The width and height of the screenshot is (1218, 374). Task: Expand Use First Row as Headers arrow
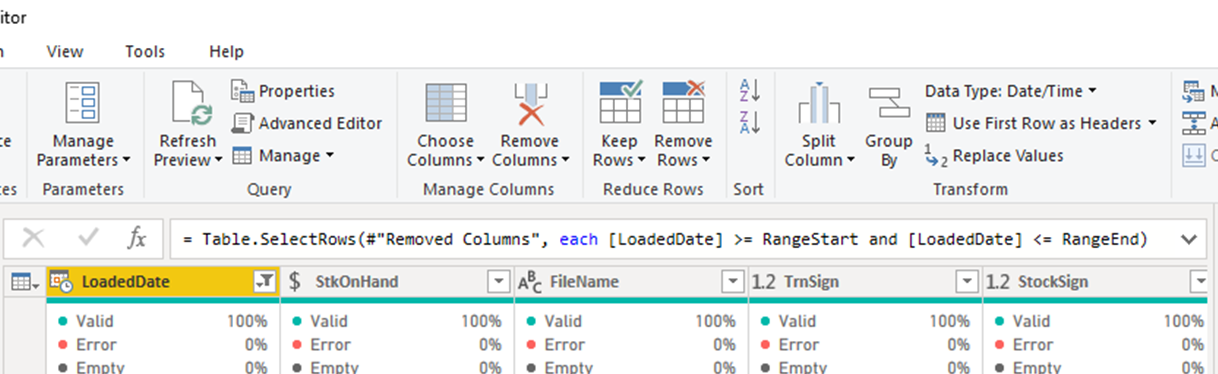(x=1152, y=123)
